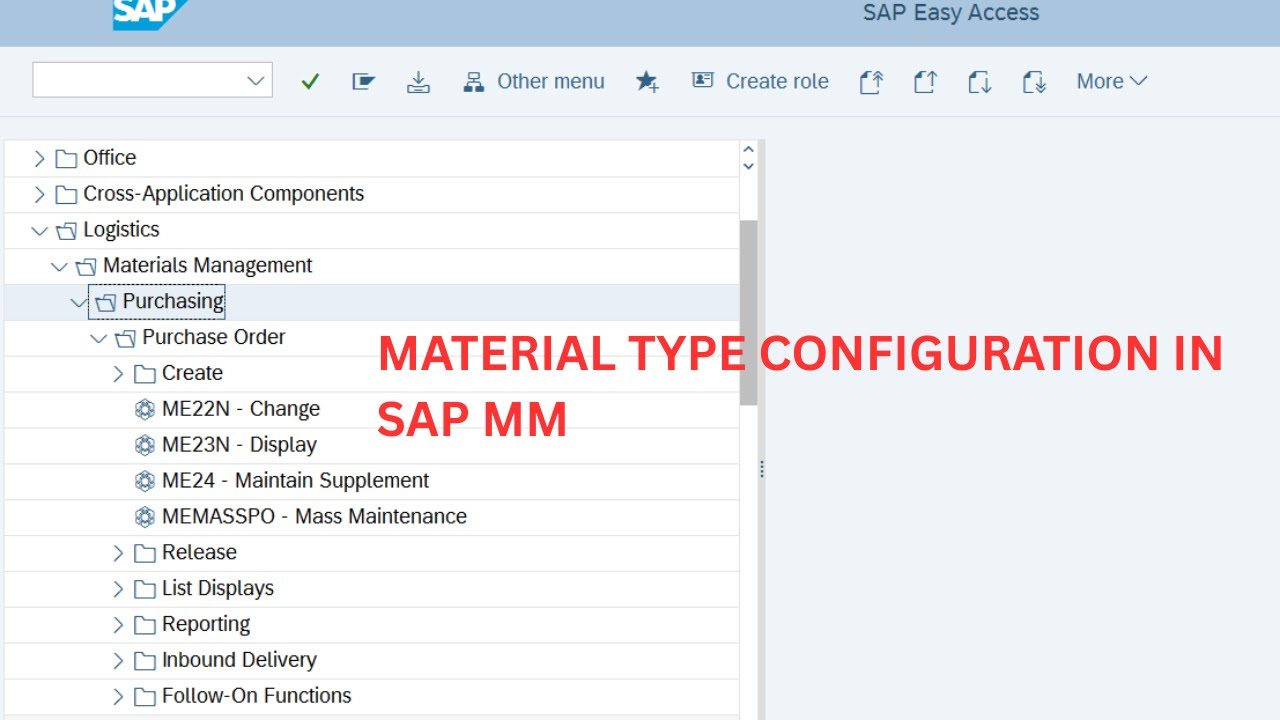This screenshot has height=720, width=1280.
Task: Click the Create folder icon
Action: coord(145,374)
